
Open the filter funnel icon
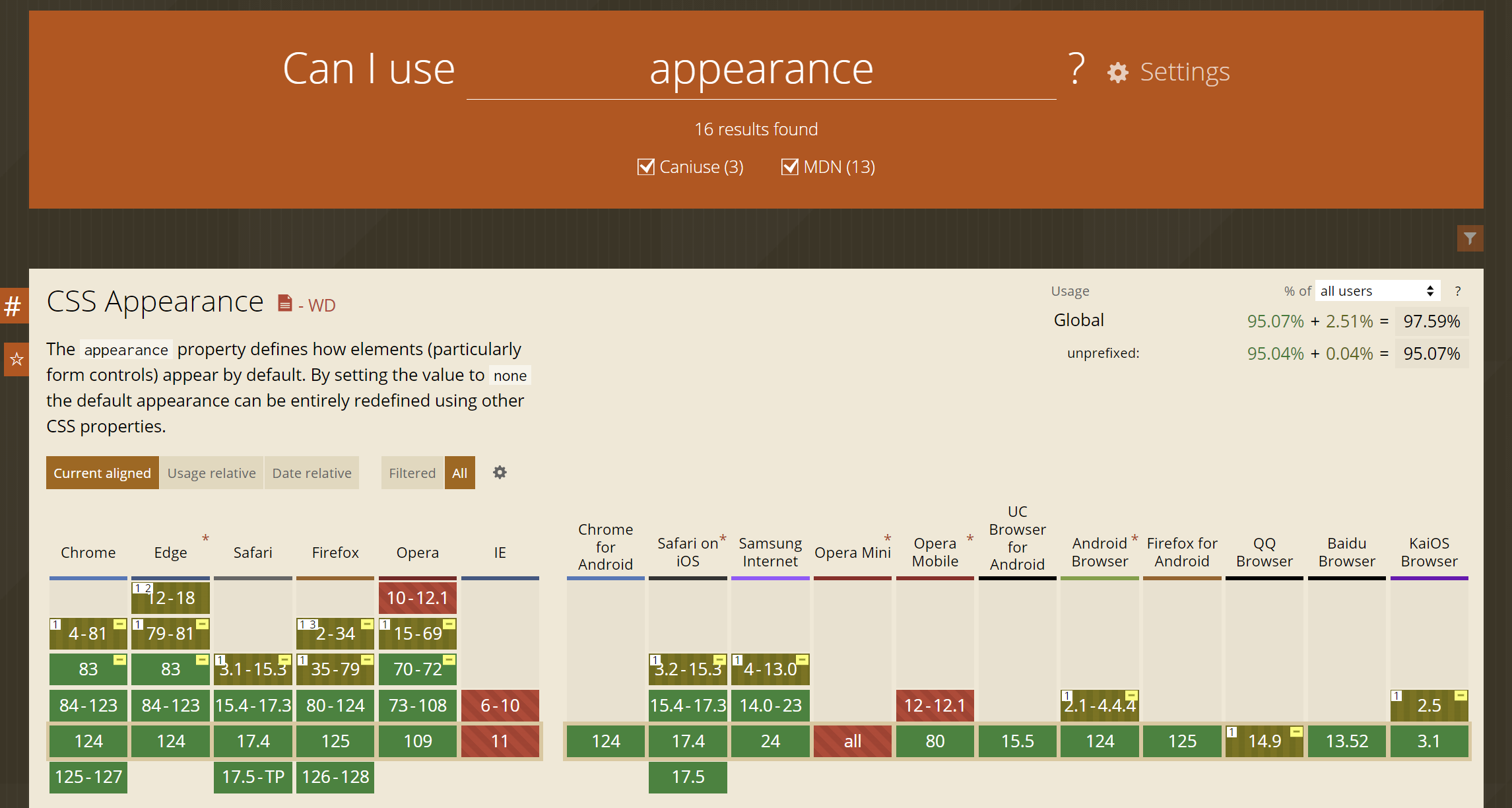pos(1469,238)
